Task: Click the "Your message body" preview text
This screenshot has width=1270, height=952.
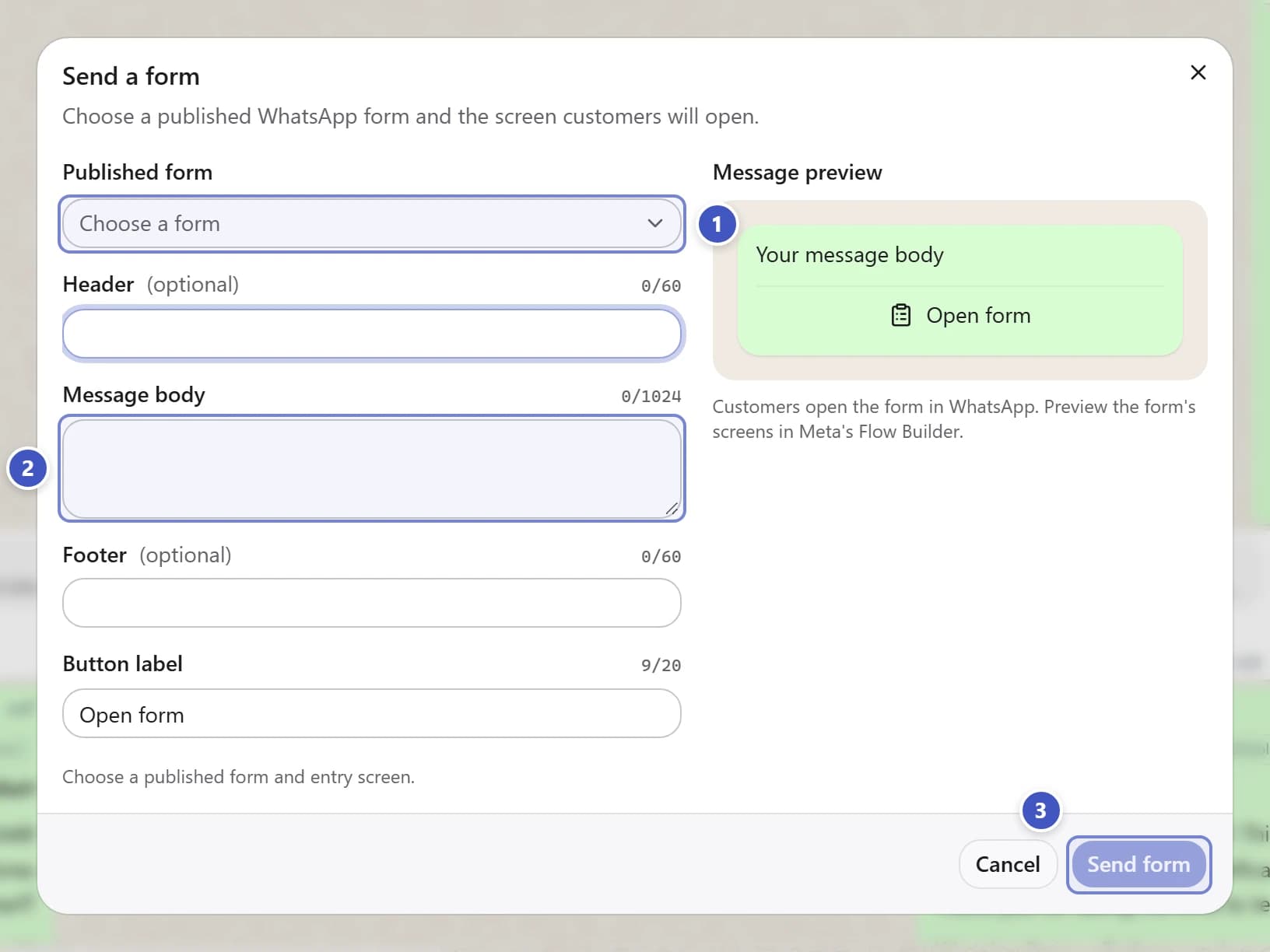Action: [850, 255]
